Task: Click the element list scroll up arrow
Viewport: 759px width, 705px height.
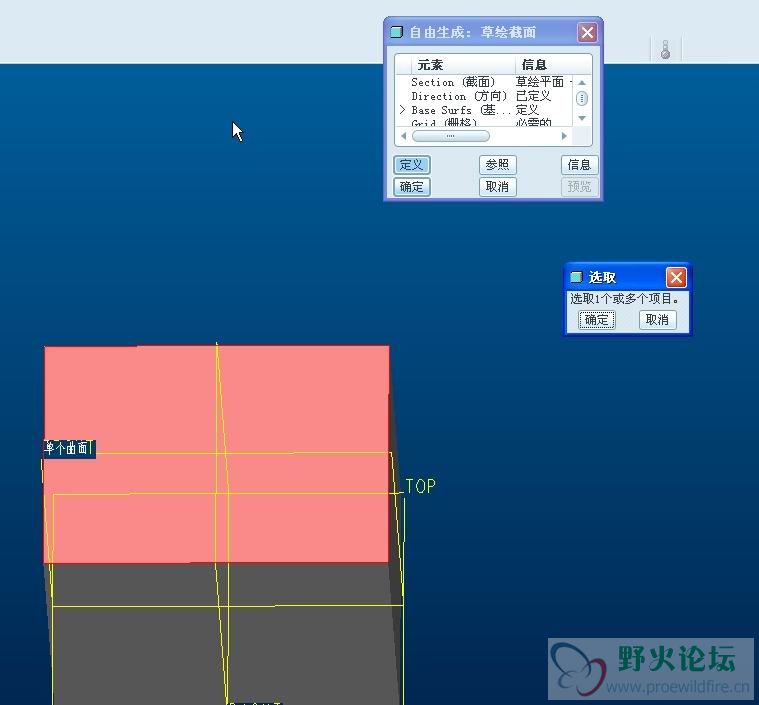Action: (582, 83)
